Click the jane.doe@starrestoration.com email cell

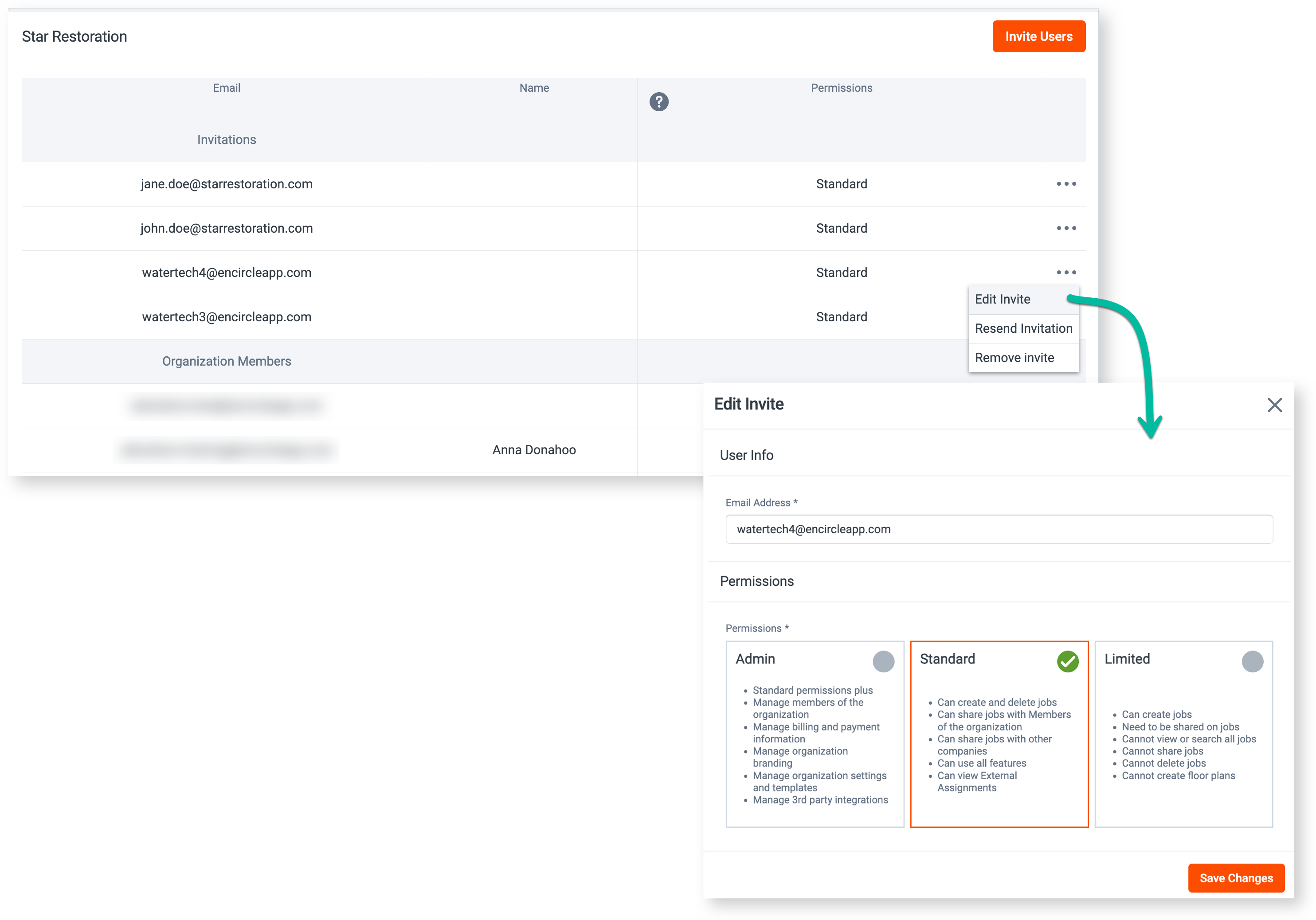[x=227, y=184]
